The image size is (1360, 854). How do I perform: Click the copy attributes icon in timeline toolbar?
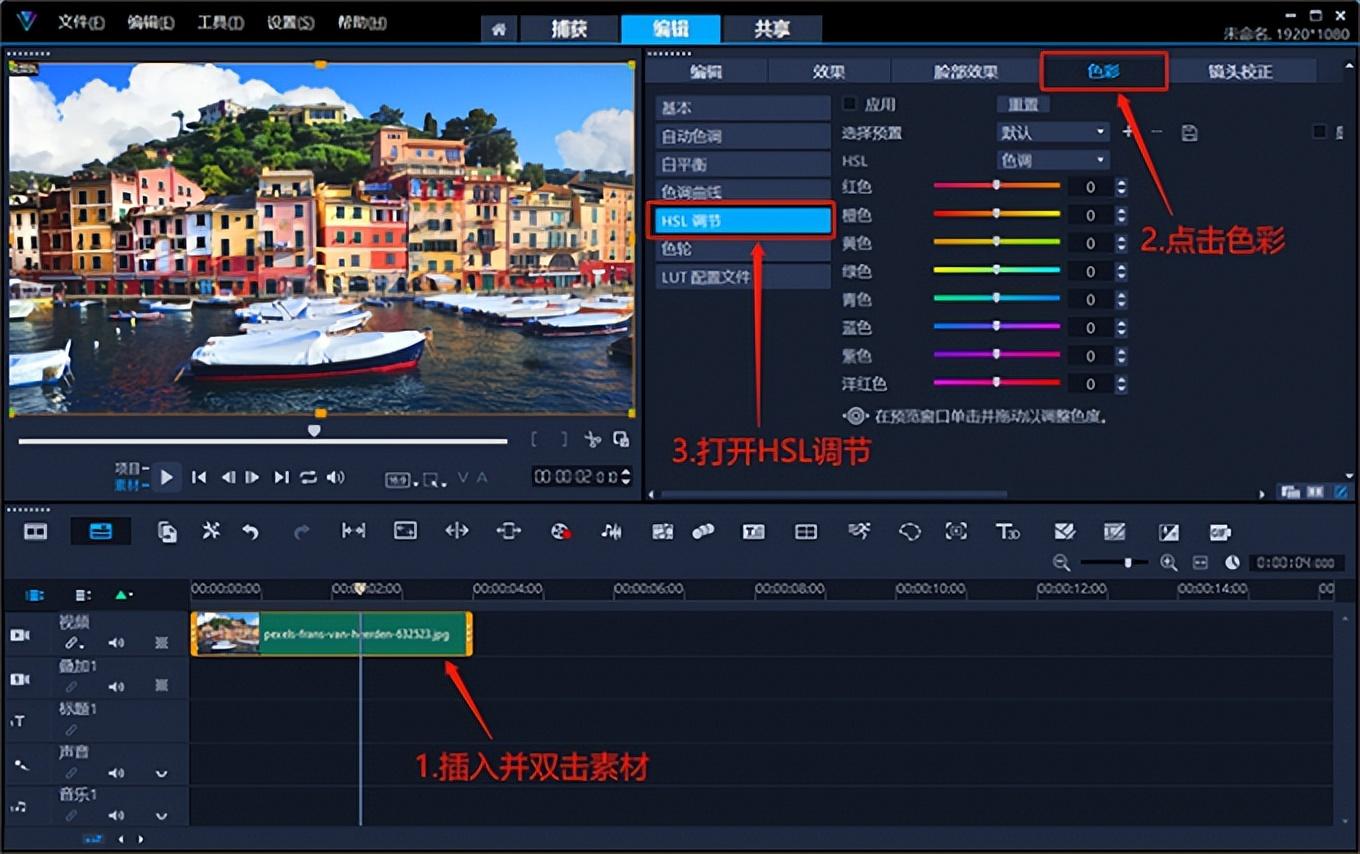click(167, 532)
